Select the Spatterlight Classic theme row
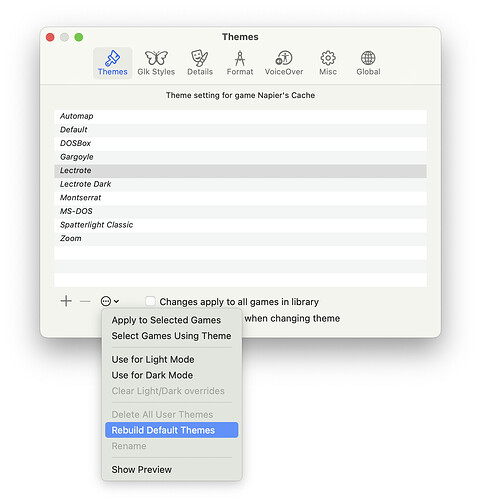 coord(240,225)
